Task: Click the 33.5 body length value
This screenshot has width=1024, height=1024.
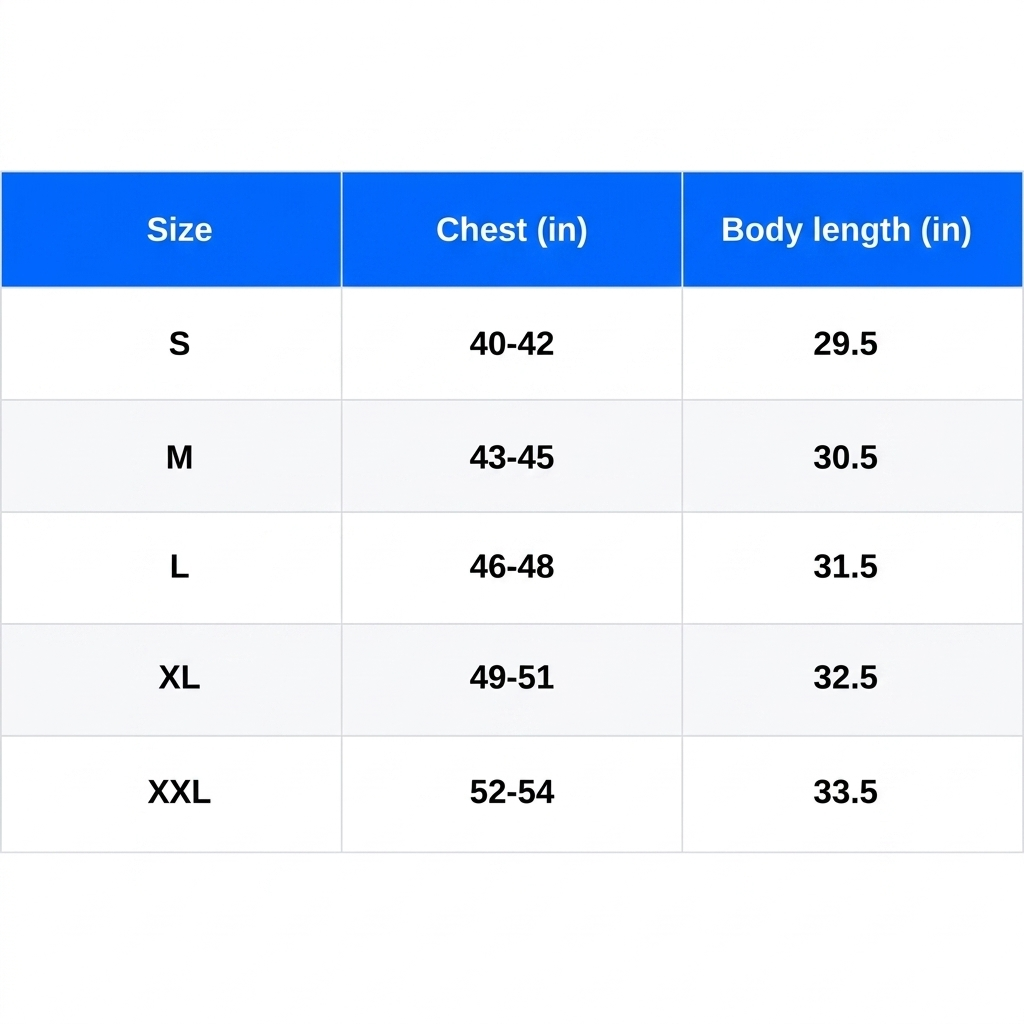Action: pyautogui.click(x=845, y=792)
